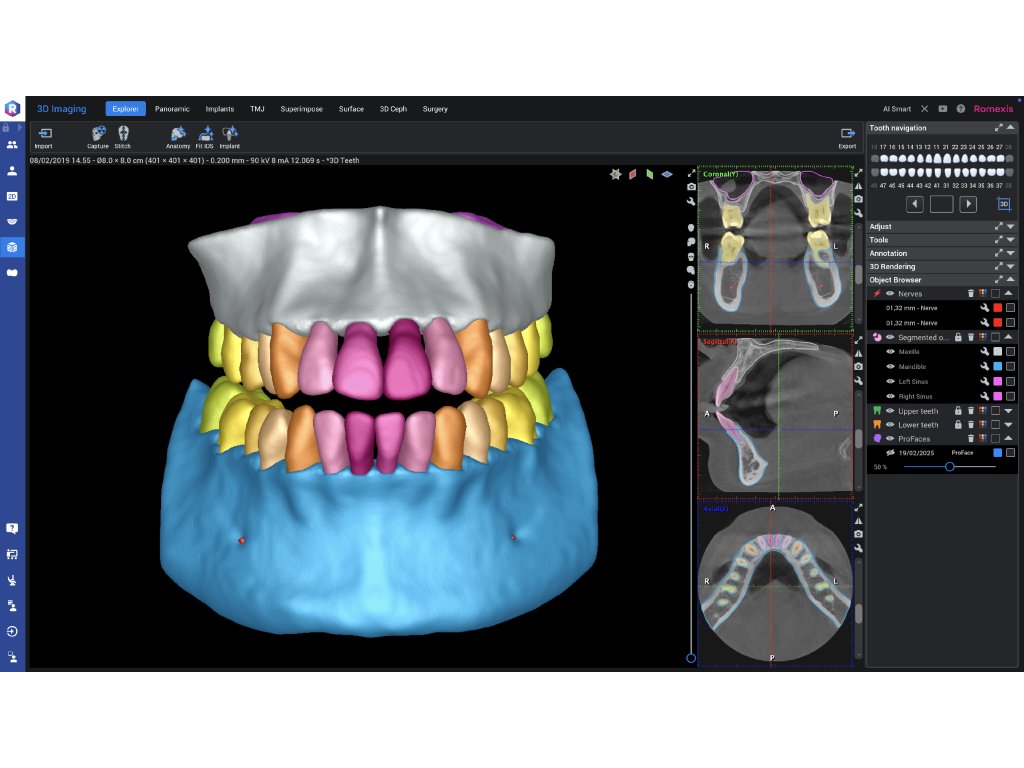
Task: Take a snapshot of the 3D view
Action: coord(691,187)
